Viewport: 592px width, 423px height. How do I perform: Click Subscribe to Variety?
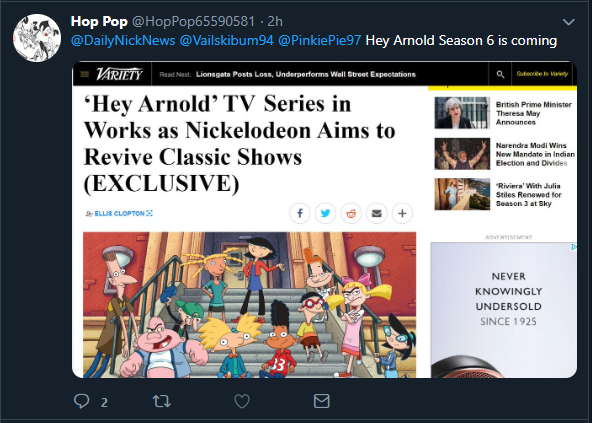coord(542,74)
